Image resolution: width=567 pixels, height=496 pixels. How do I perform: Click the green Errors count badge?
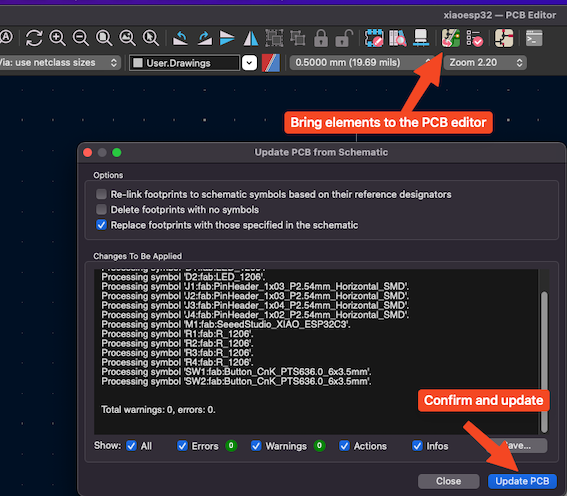[231, 446]
